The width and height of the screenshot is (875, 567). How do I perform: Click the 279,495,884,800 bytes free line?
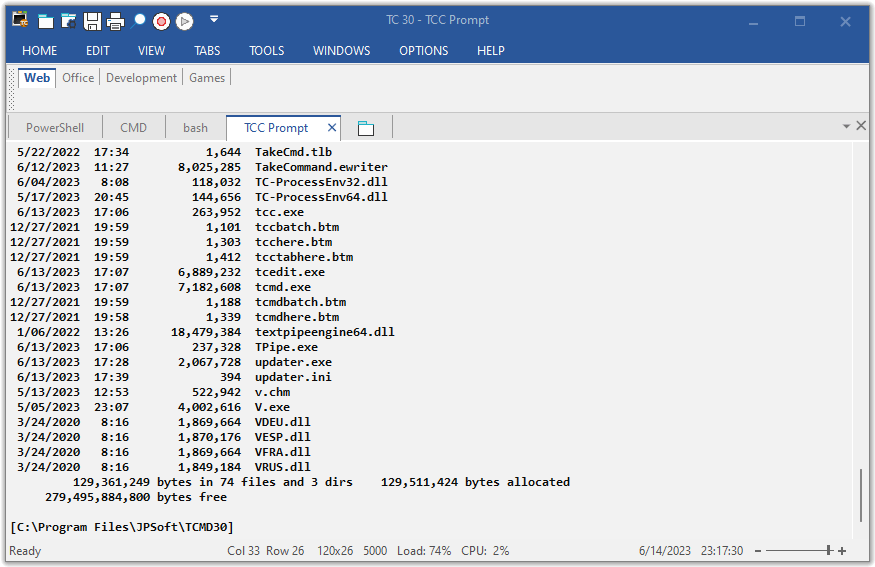(x=136, y=497)
